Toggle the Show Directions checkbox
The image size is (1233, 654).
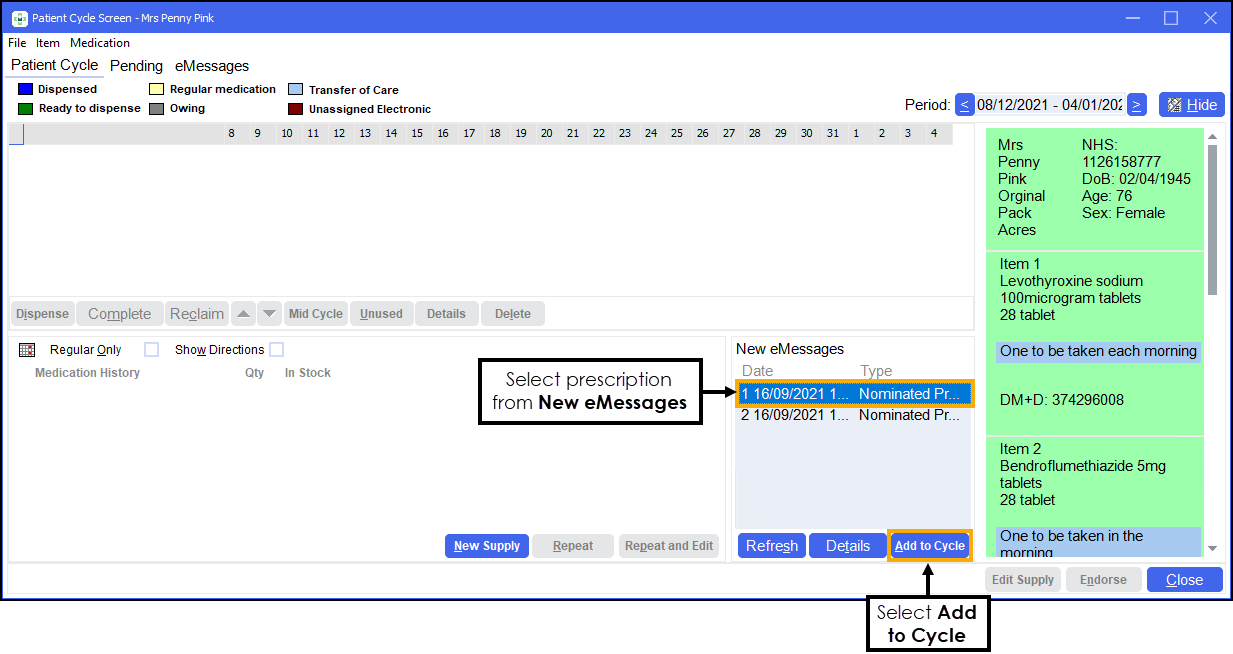click(276, 350)
